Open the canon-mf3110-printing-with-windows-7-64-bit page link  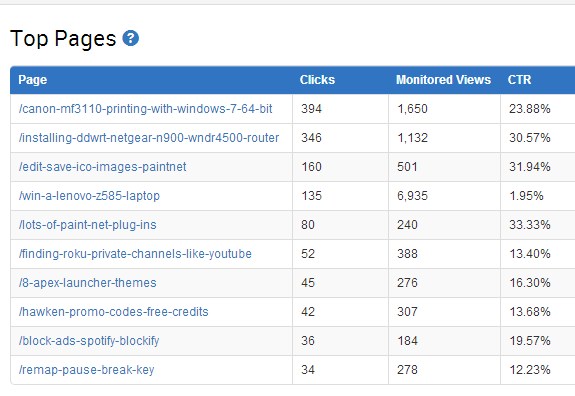[x=146, y=109]
